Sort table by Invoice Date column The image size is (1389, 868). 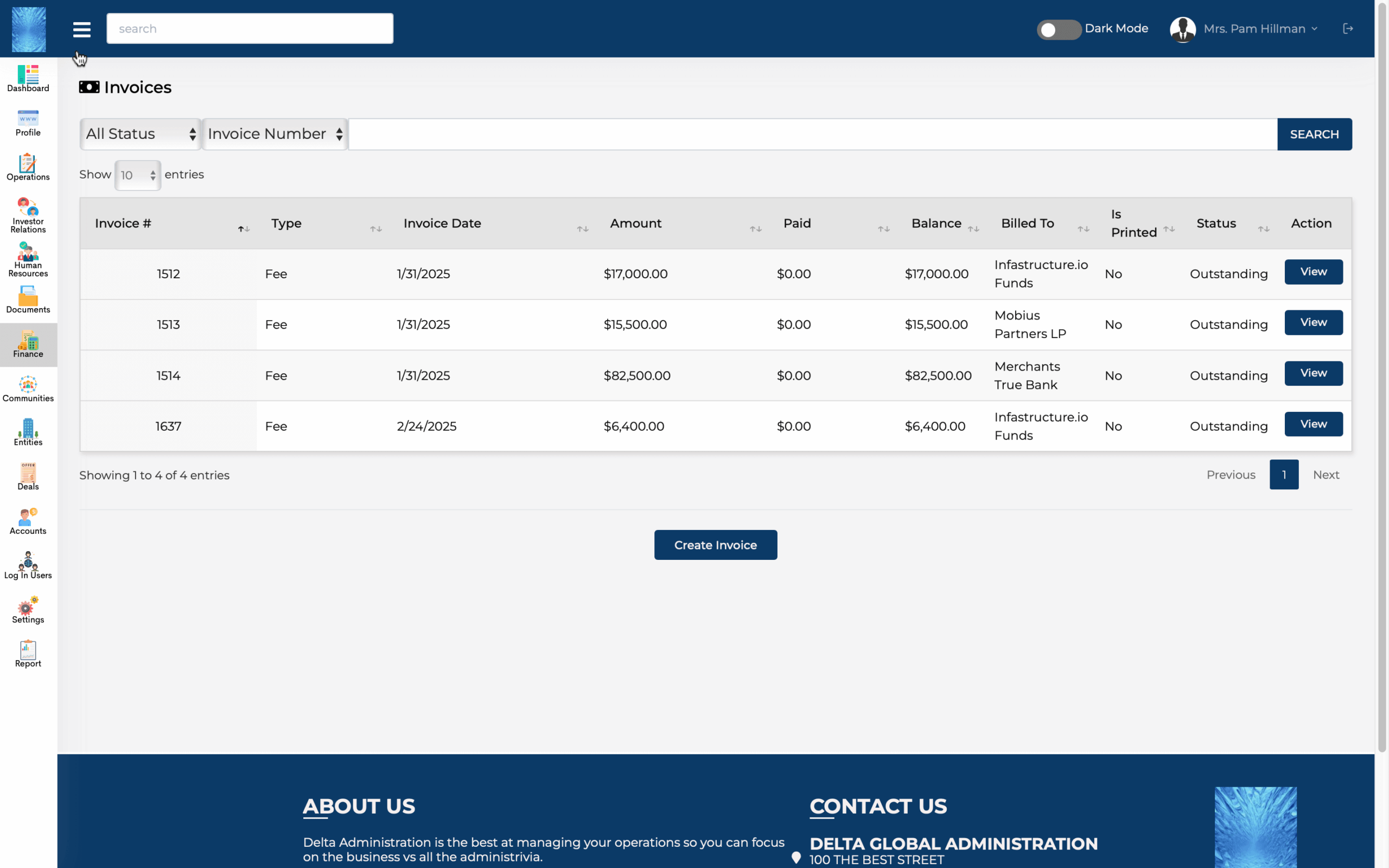pos(442,224)
